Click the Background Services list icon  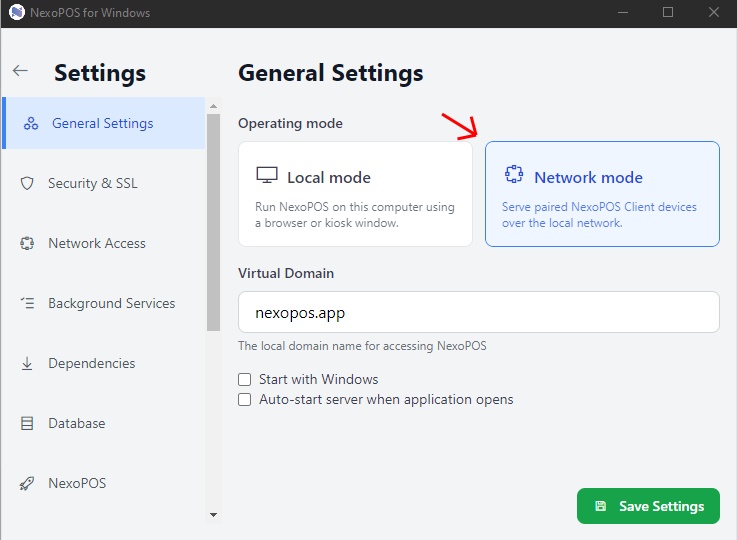27,303
